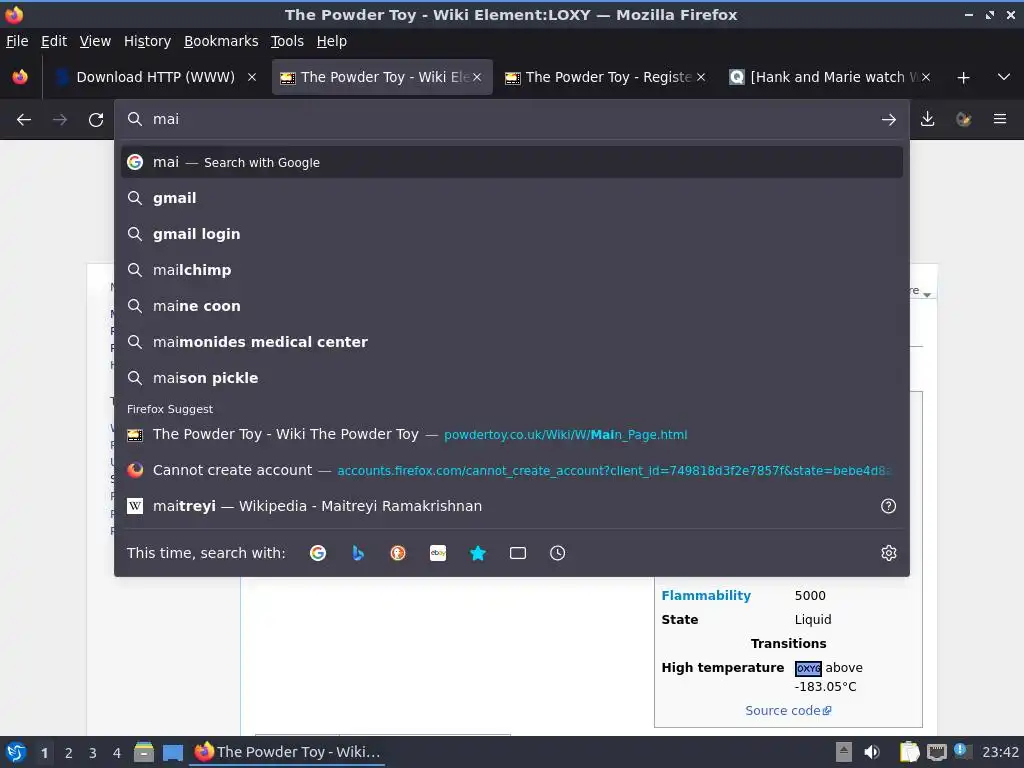Go back to the previous page
Viewport: 1024px width, 768px height.
24,120
